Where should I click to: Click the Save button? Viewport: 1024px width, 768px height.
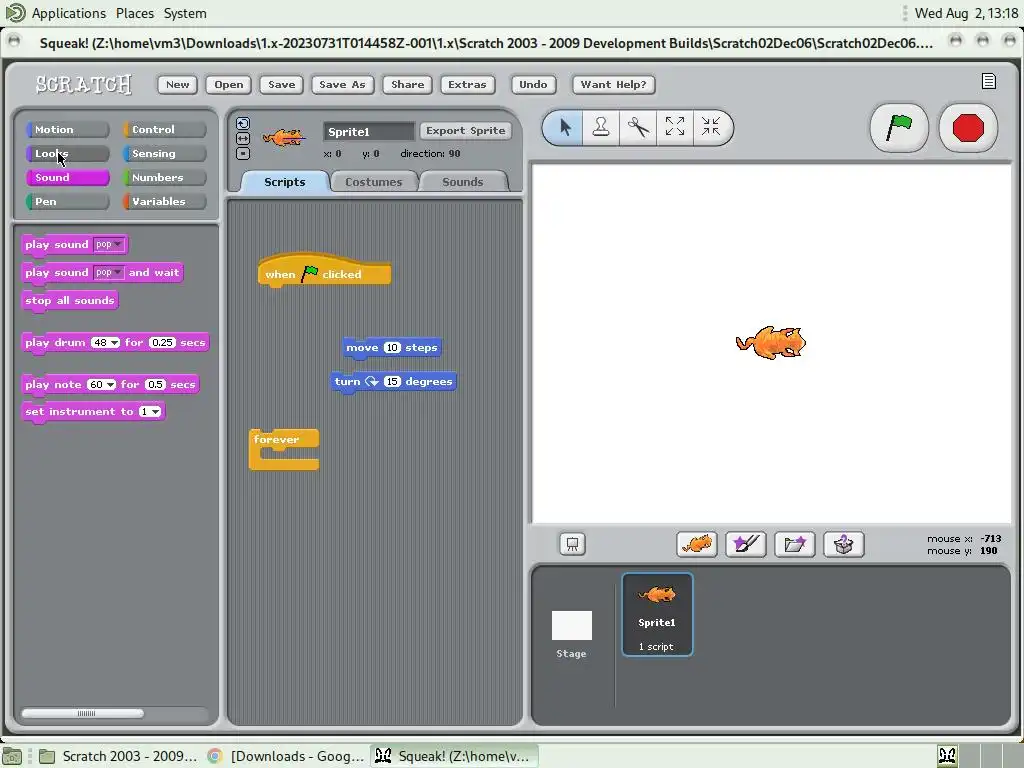tap(281, 84)
